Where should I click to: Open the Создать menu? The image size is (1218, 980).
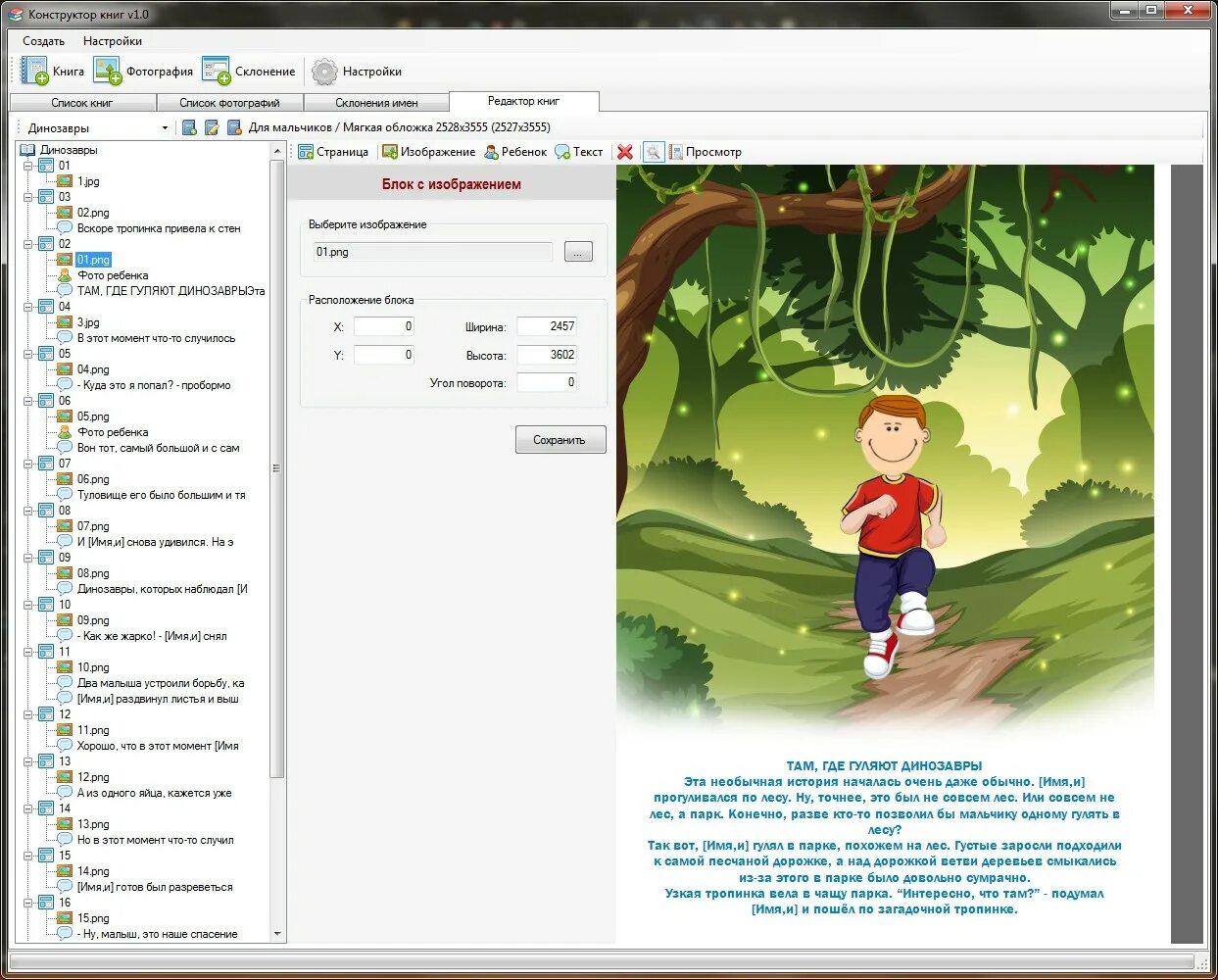(44, 41)
